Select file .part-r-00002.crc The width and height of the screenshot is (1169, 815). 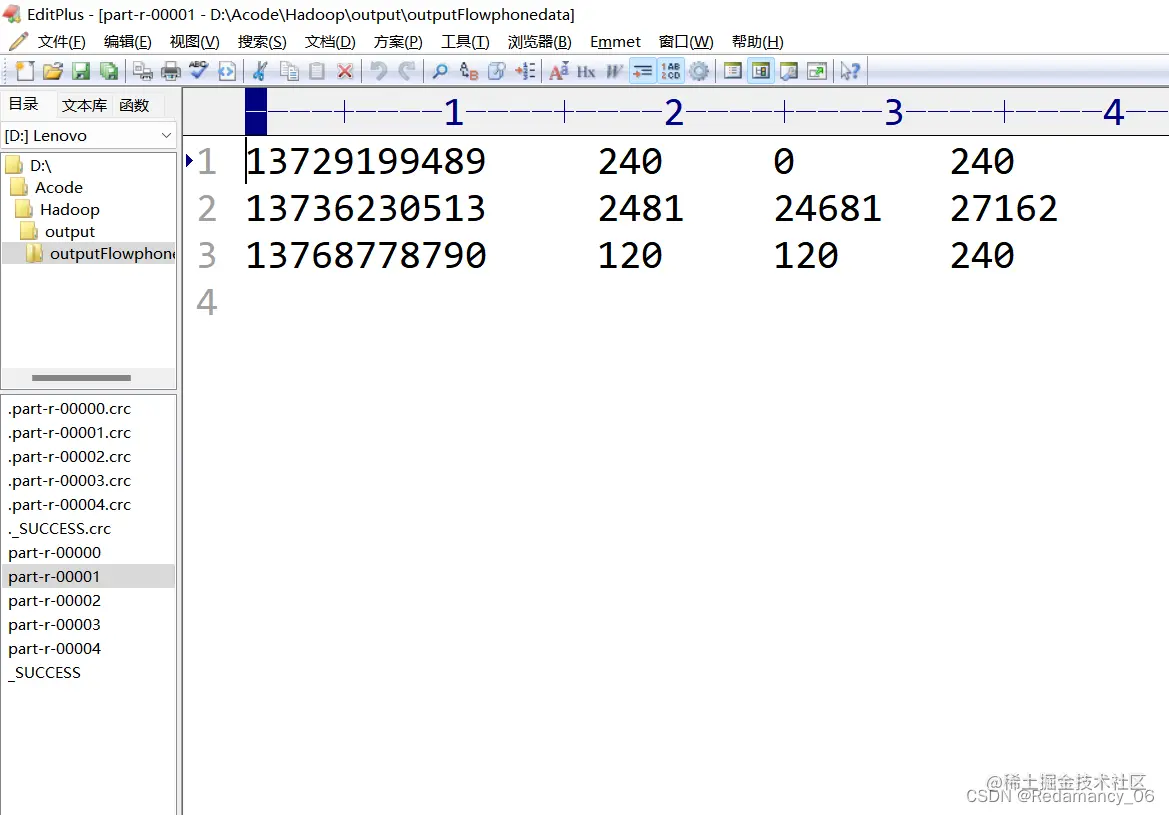coord(69,456)
